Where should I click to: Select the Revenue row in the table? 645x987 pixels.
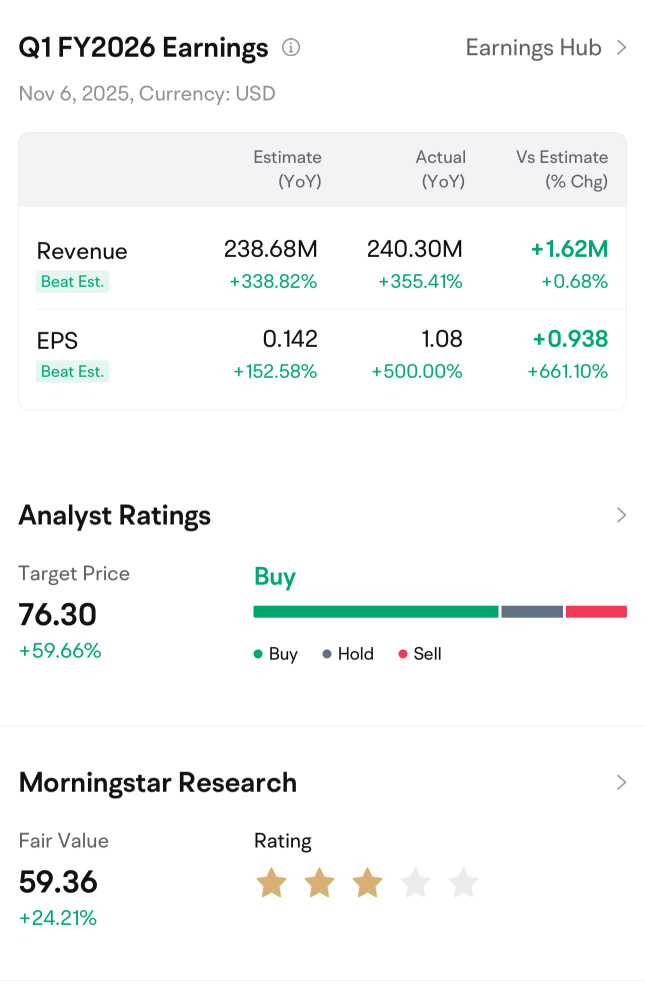coord(82,251)
